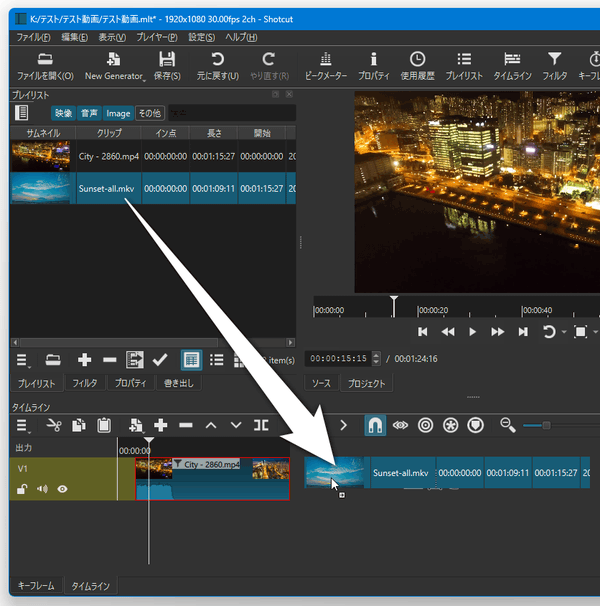Open the timeline hamburger menu

pos(22,426)
